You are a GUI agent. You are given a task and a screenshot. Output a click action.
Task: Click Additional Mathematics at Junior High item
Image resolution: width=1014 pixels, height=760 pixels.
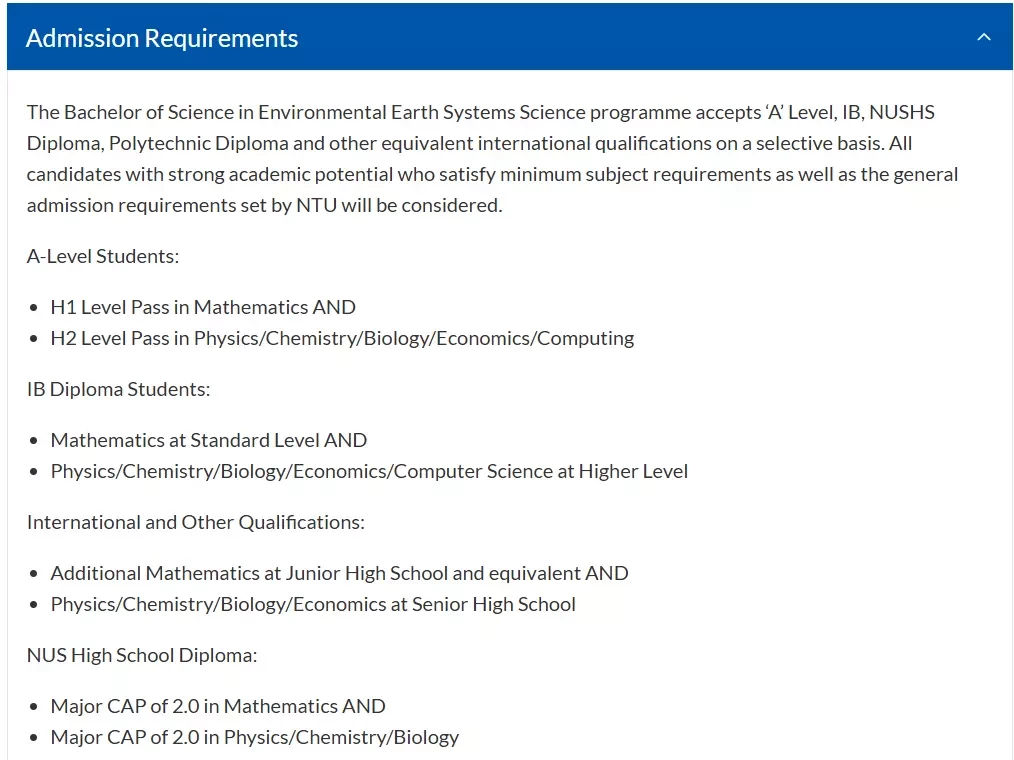pos(340,574)
